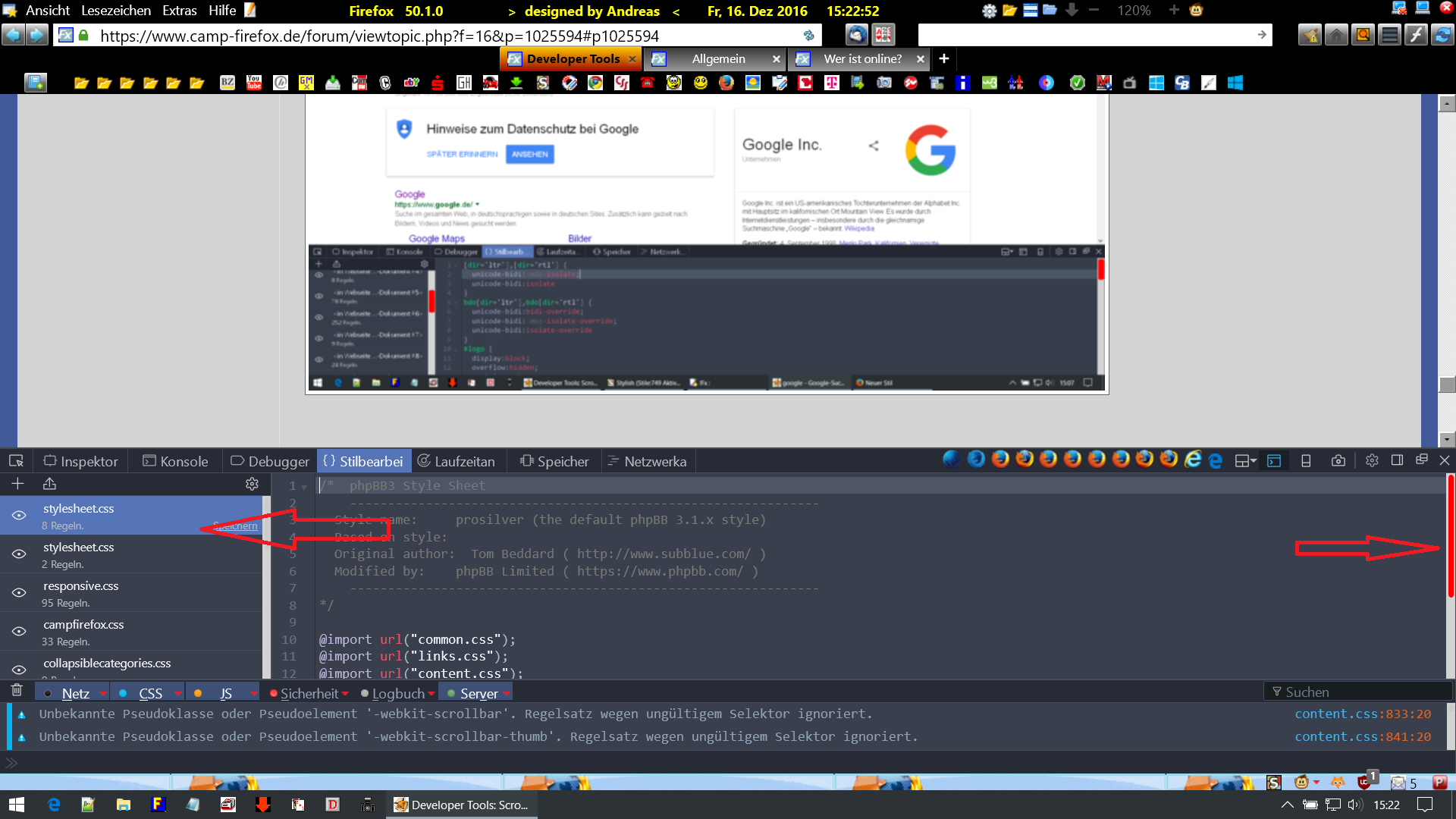Open the Logbuch filter dropdown arrow
The width and height of the screenshot is (1456, 819).
click(x=431, y=694)
